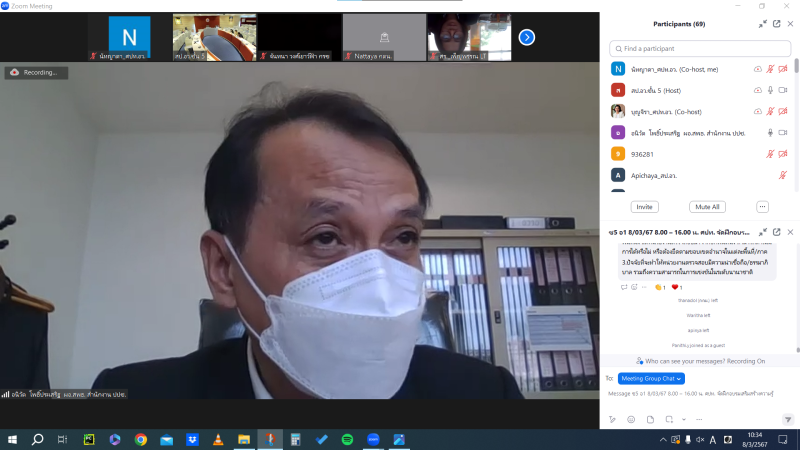Image resolution: width=800 pixels, height=450 pixels.
Task: Open Spotify from the taskbar
Action: click(347, 439)
